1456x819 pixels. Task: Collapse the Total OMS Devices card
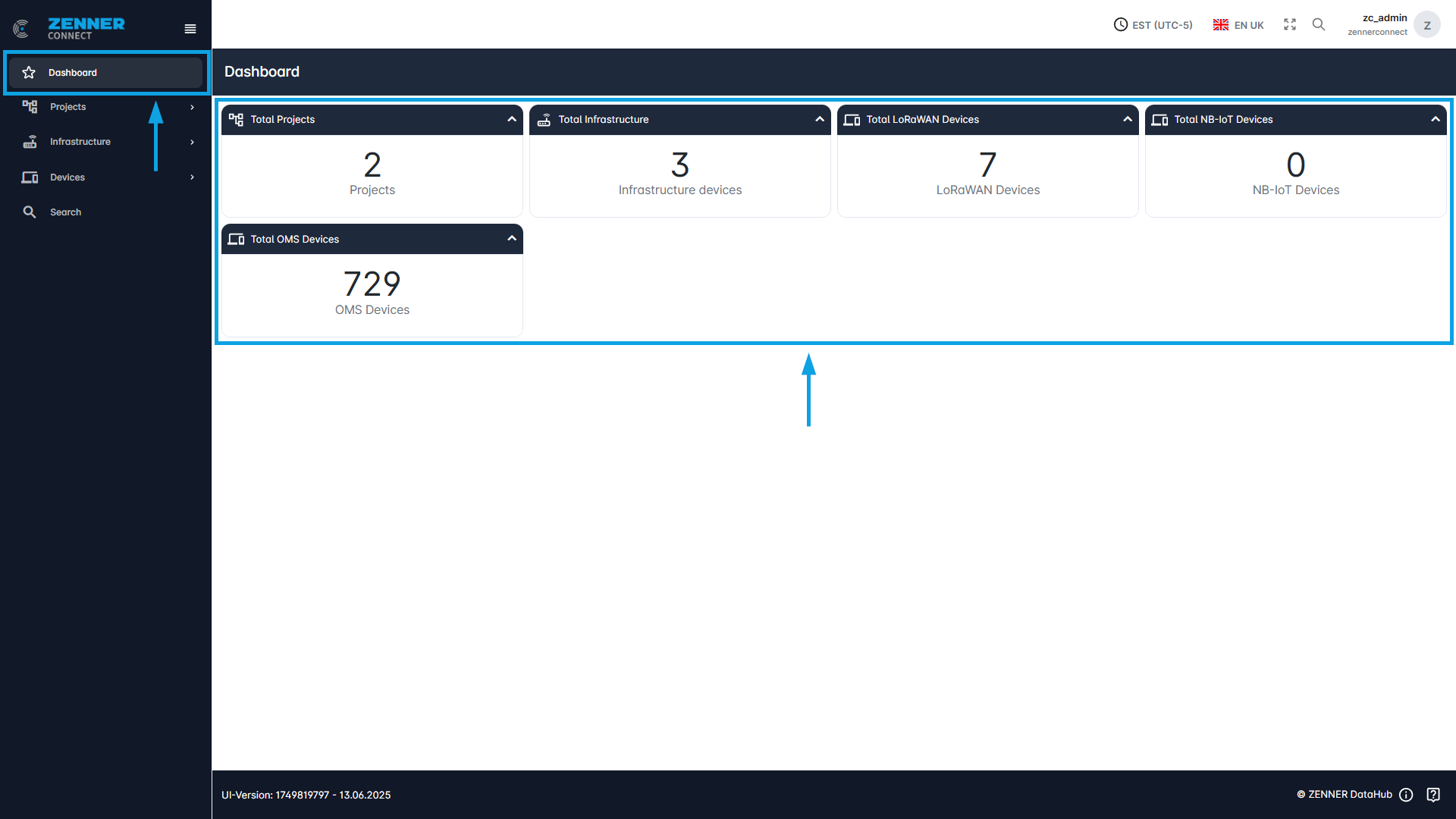click(512, 239)
